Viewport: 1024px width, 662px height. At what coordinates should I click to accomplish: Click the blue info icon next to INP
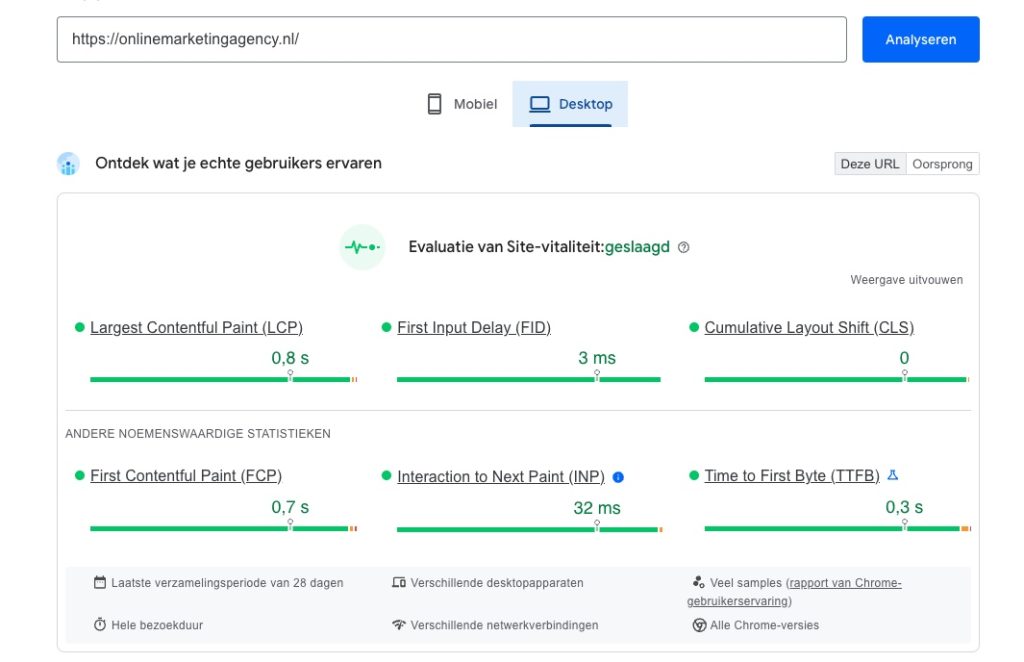tap(617, 477)
